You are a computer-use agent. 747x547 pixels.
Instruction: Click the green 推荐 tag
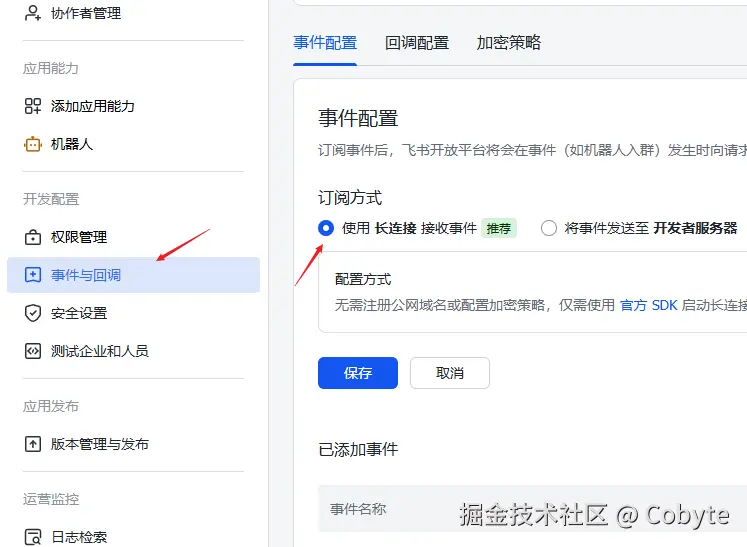tap(499, 228)
